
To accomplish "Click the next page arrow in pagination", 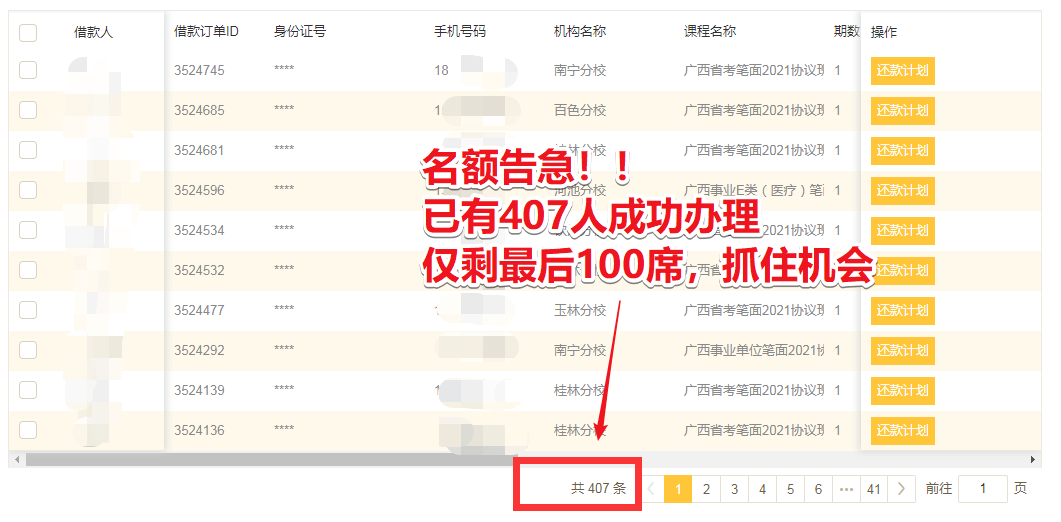I will (x=901, y=489).
